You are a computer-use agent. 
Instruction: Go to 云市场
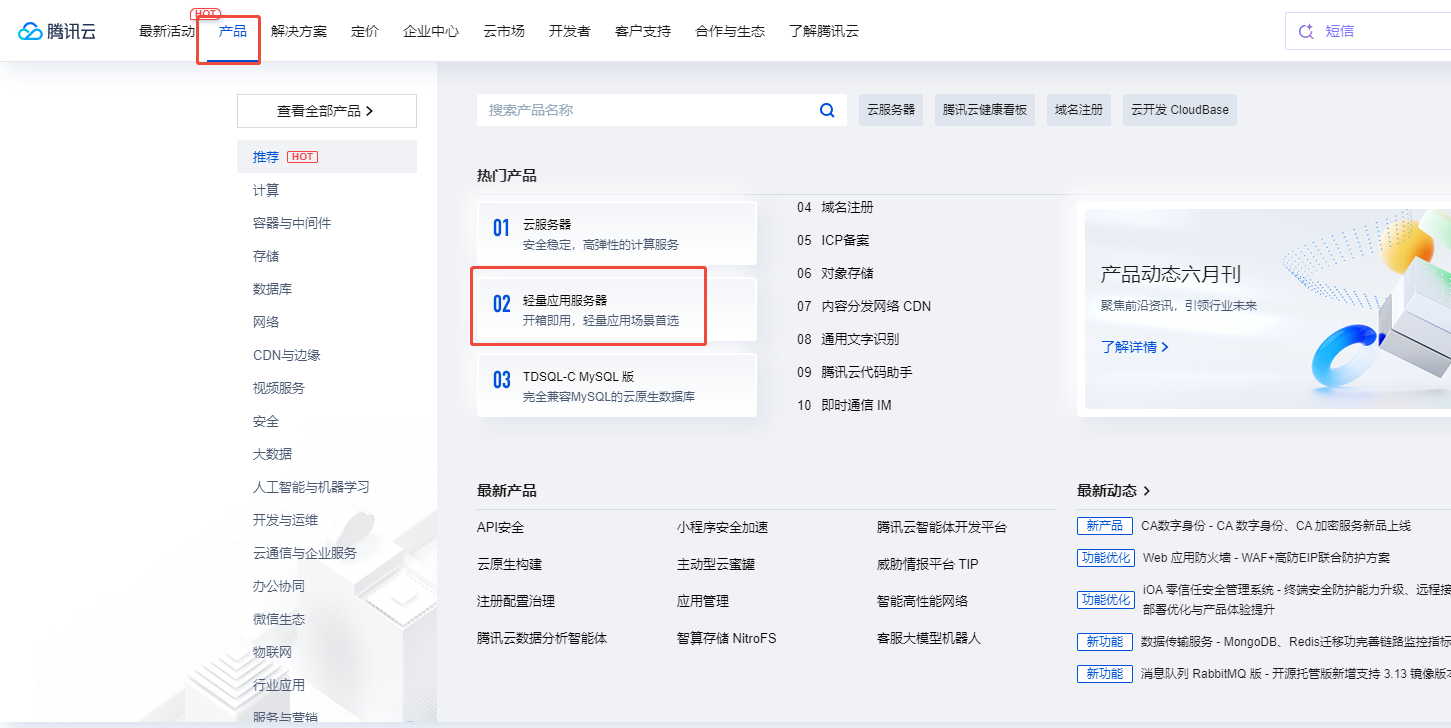point(504,31)
